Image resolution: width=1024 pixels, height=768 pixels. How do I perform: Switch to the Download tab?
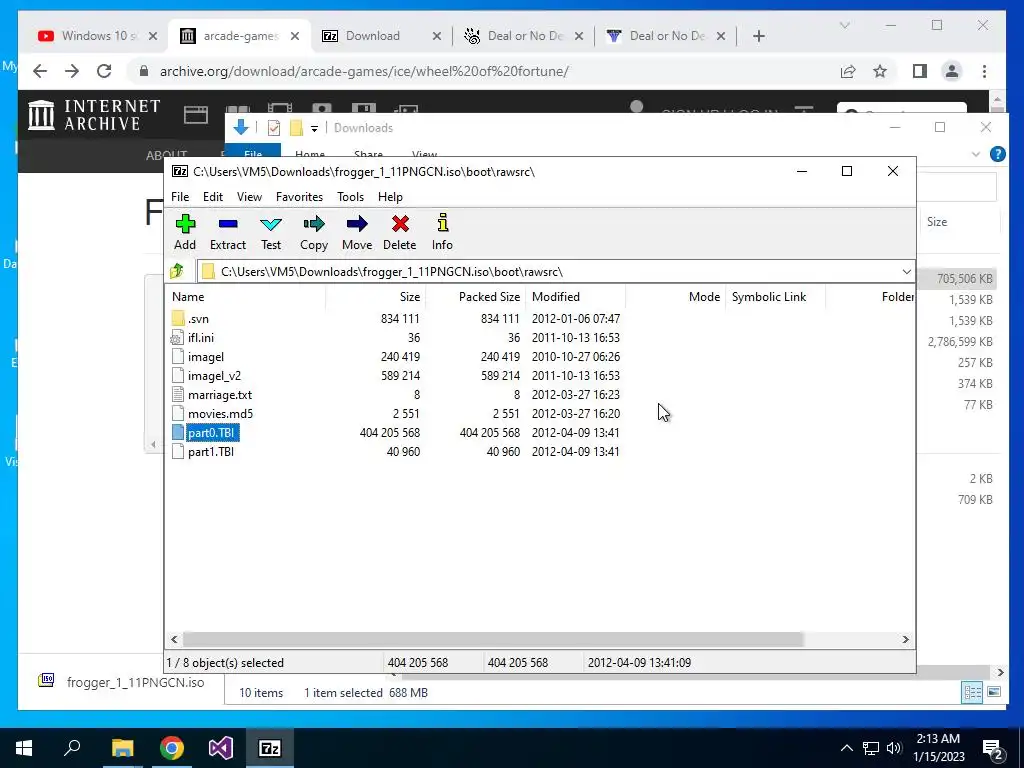pyautogui.click(x=381, y=36)
